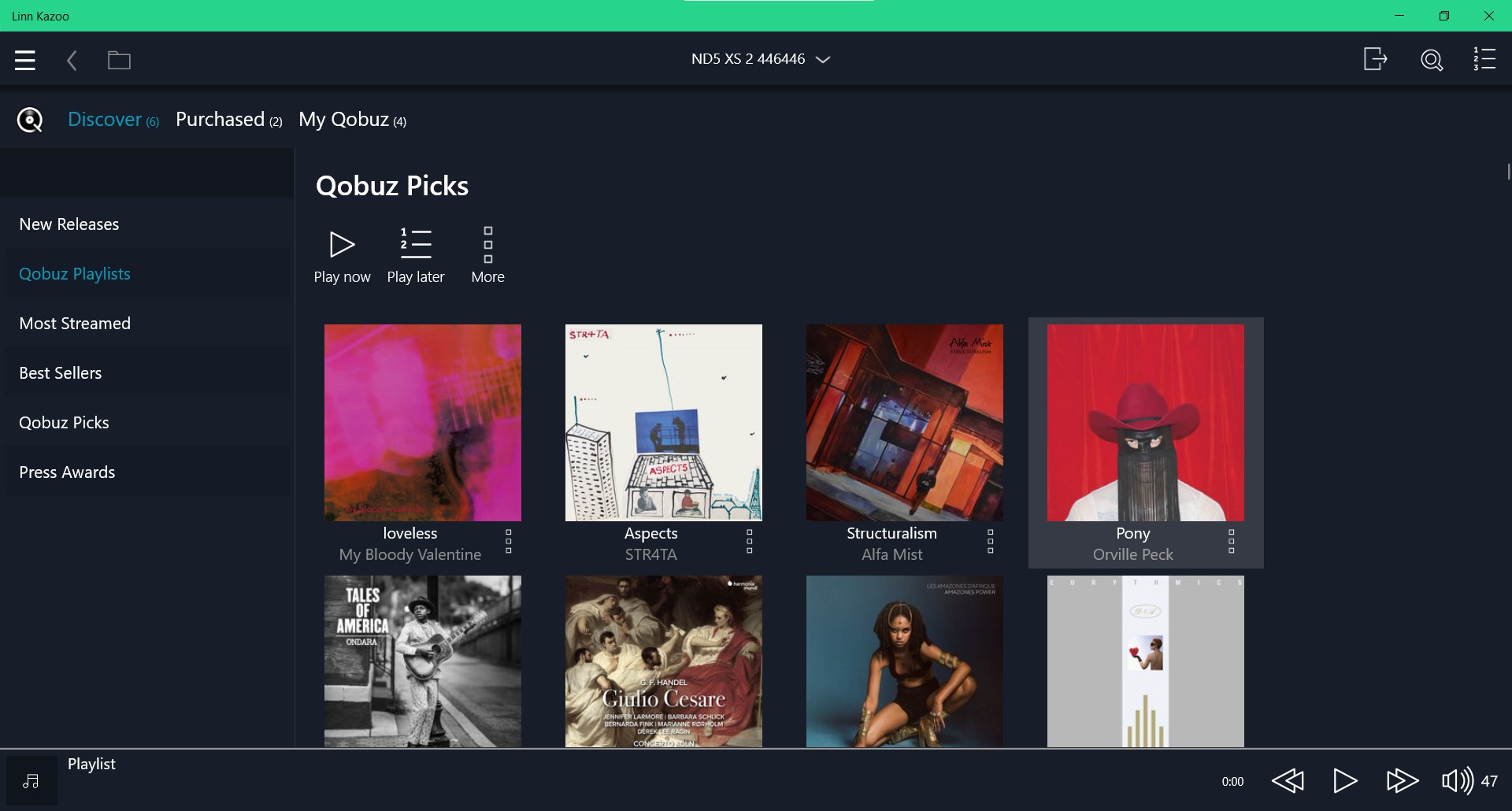
Task: Click the sign-out exit icon
Action: tap(1375, 59)
